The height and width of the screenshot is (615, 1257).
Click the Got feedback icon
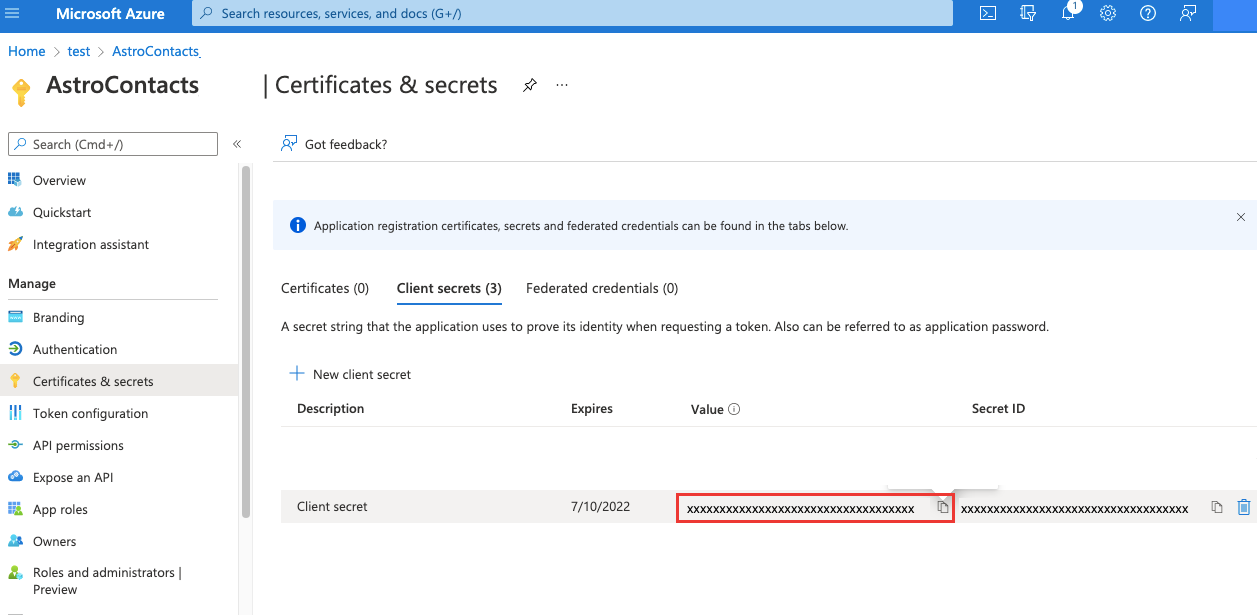click(x=289, y=144)
